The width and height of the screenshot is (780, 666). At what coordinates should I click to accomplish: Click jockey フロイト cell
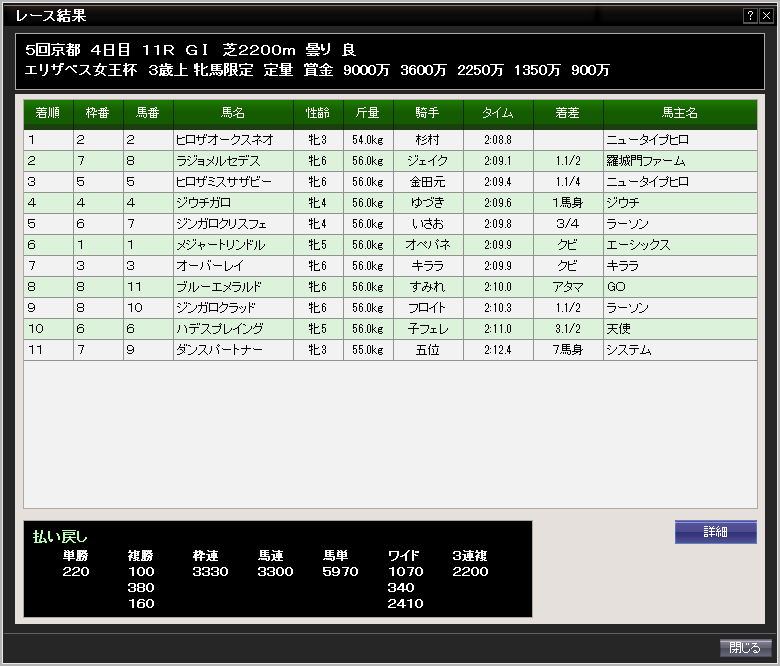[428, 307]
